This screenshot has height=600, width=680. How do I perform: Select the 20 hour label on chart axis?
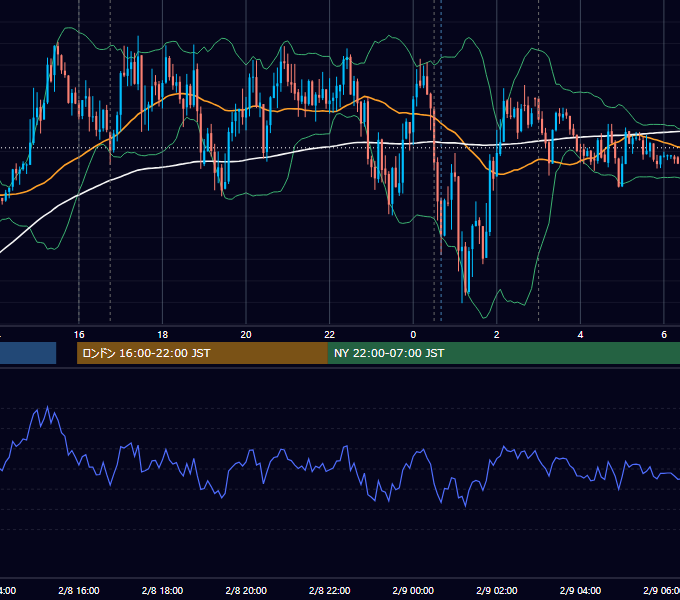(x=246, y=335)
